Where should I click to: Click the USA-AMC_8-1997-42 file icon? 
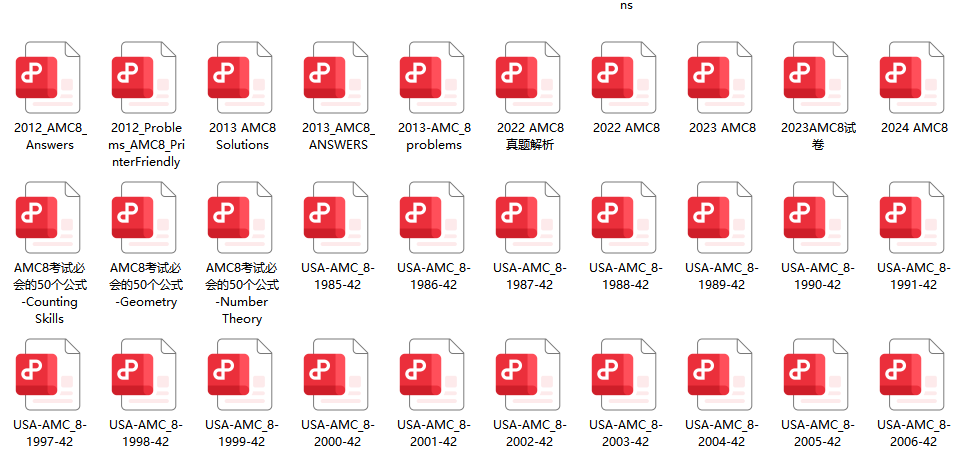(x=50, y=374)
